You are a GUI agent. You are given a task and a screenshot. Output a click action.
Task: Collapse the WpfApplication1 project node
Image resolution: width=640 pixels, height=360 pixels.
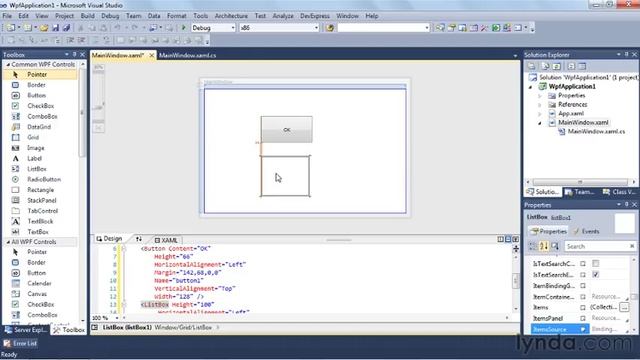tap(531, 87)
